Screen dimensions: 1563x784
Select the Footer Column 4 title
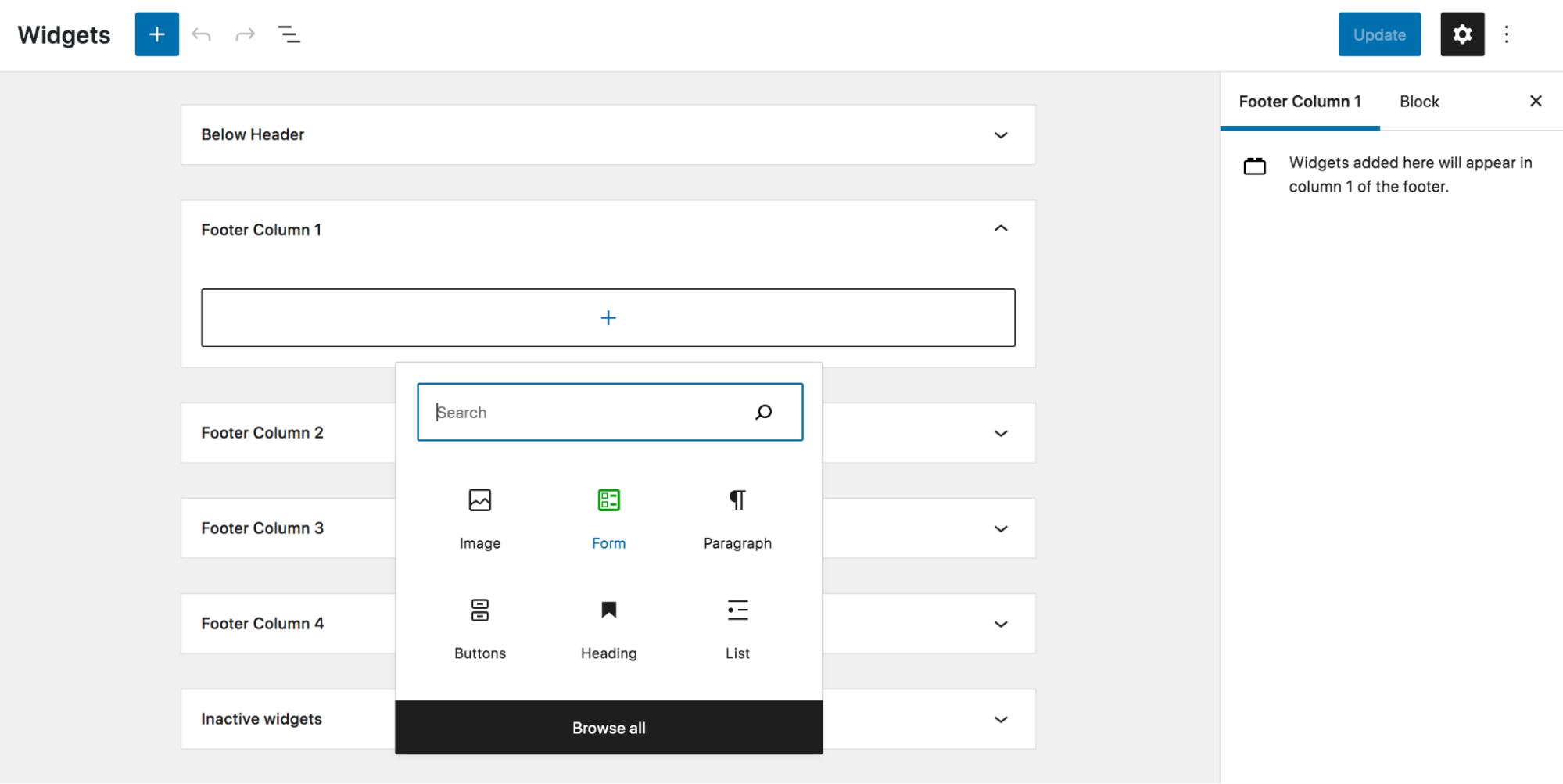[x=262, y=624]
